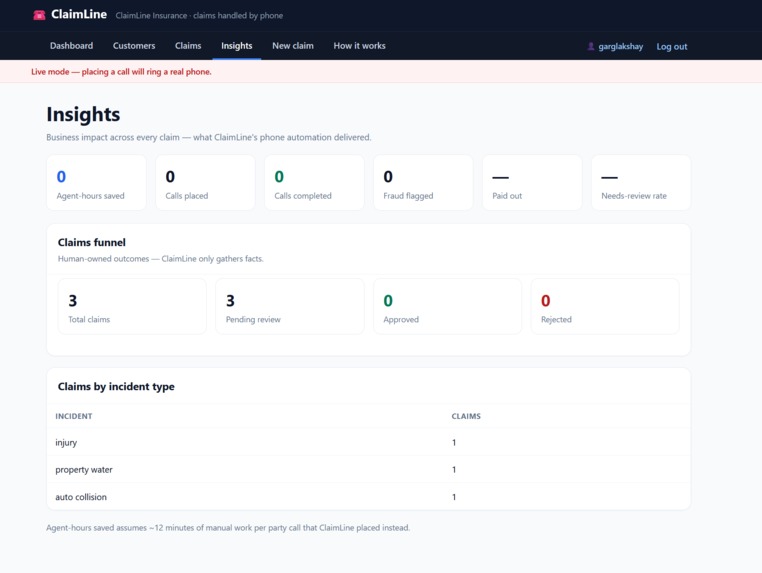
Task: Select the injury incident row
Action: point(368,442)
